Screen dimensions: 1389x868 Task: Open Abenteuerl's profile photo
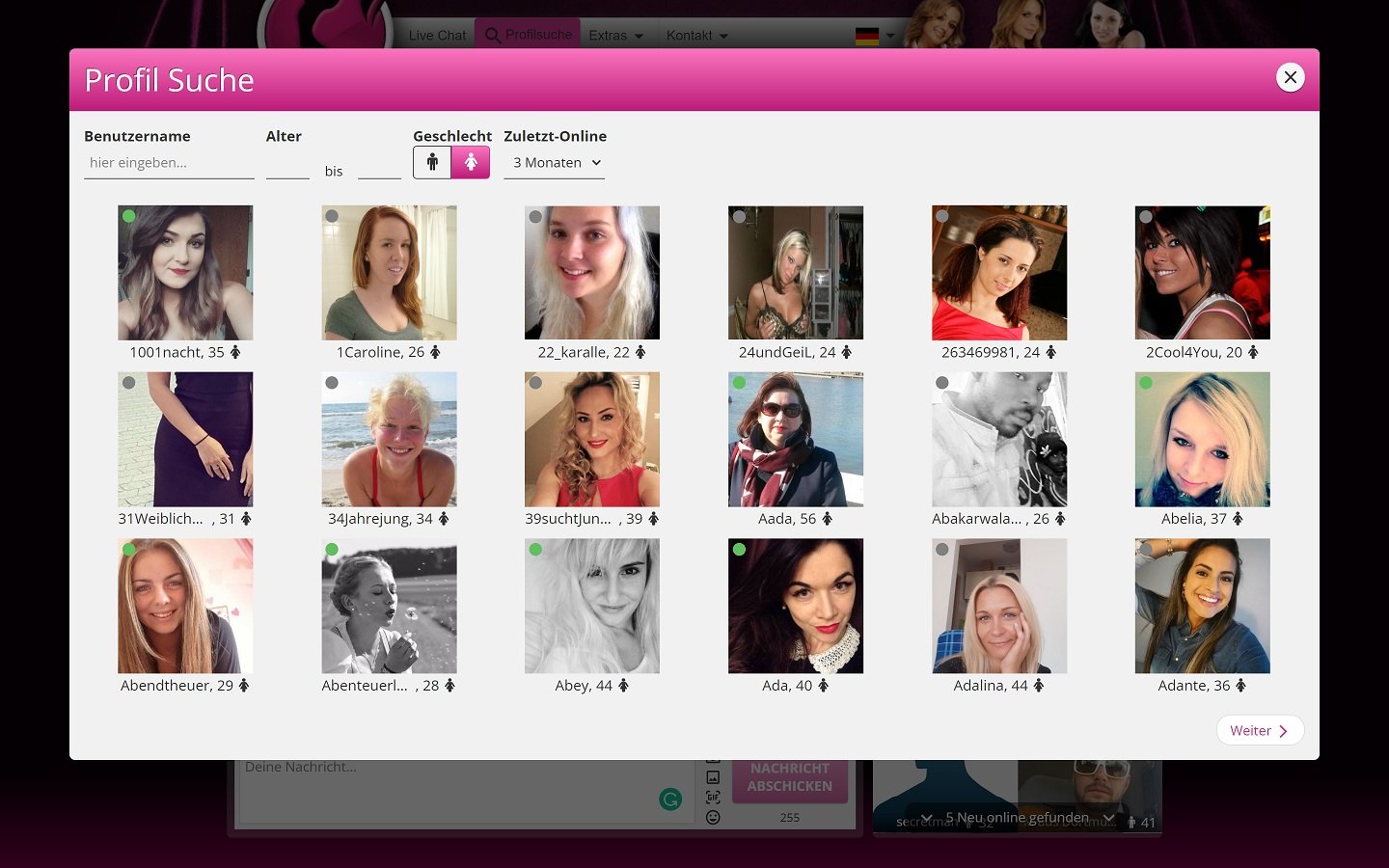tap(389, 606)
